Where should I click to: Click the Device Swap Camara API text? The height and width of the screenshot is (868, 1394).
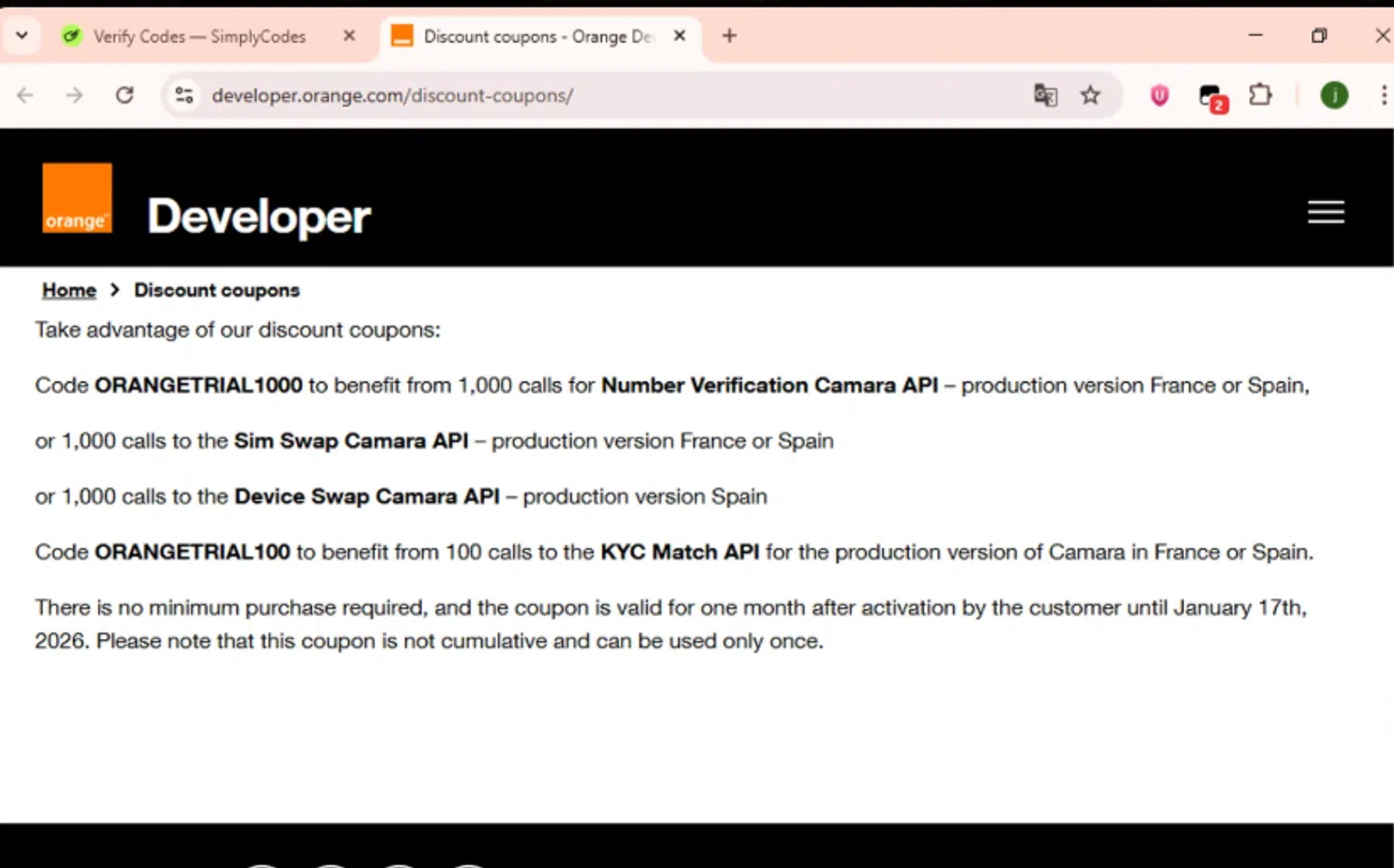point(367,496)
